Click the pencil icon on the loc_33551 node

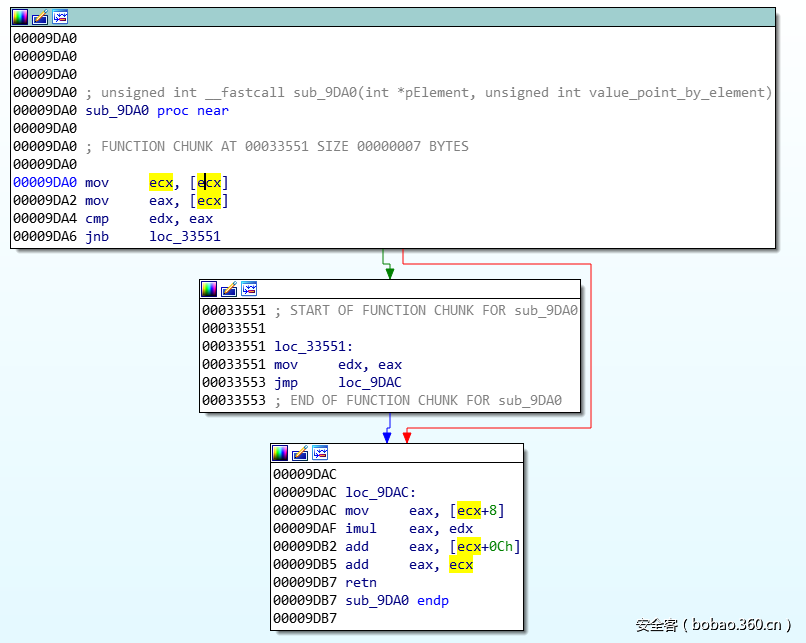coord(229,289)
